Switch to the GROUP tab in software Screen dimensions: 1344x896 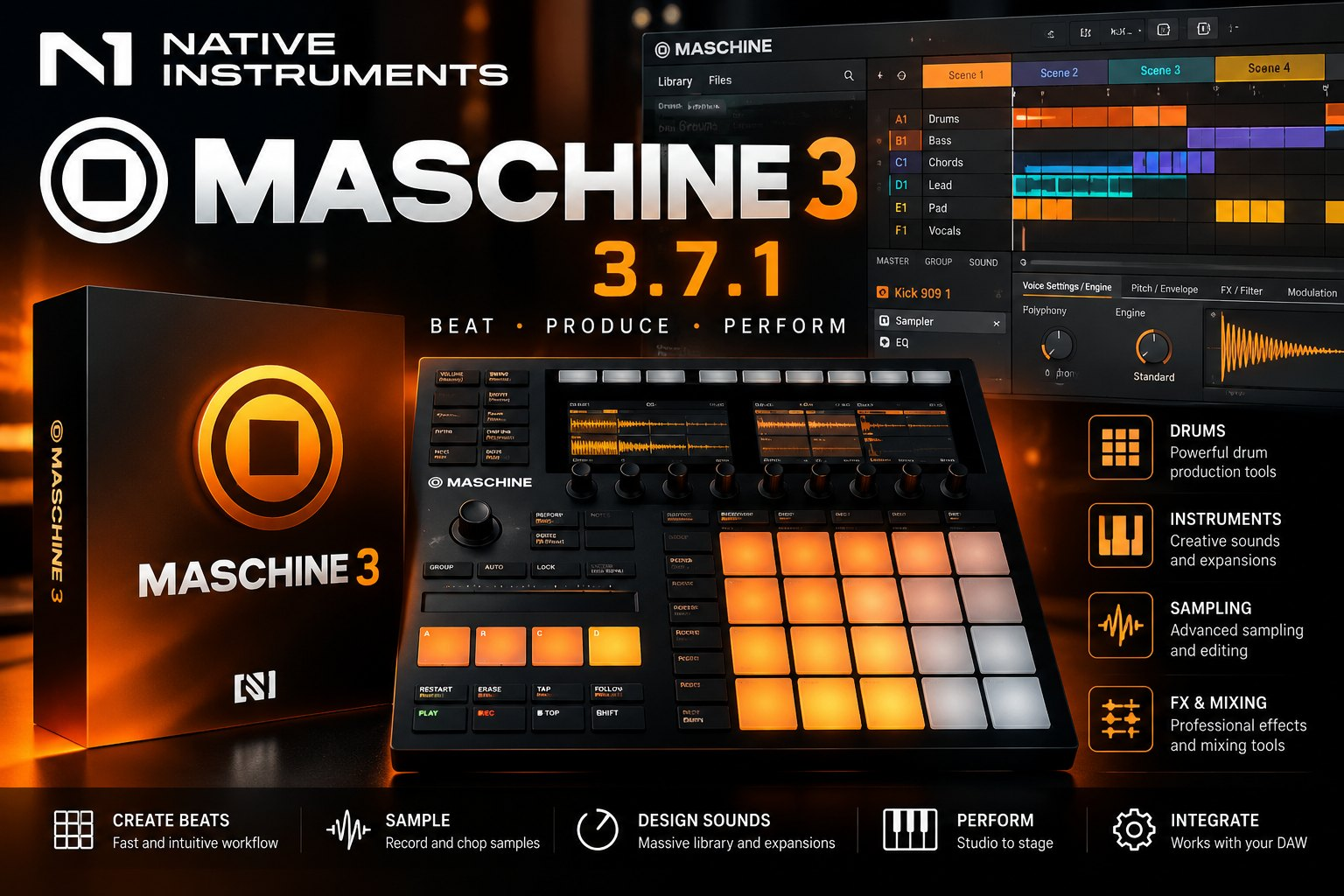(938, 262)
